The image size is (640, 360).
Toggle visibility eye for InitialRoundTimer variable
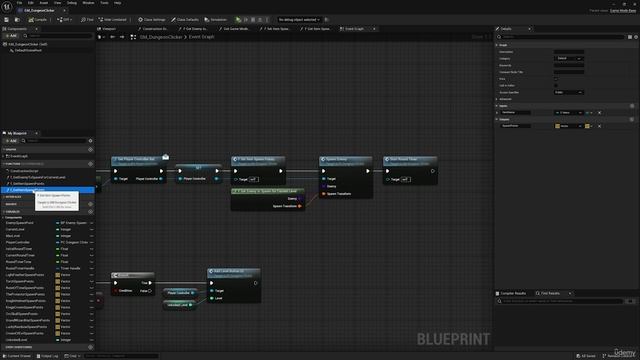(x=91, y=249)
